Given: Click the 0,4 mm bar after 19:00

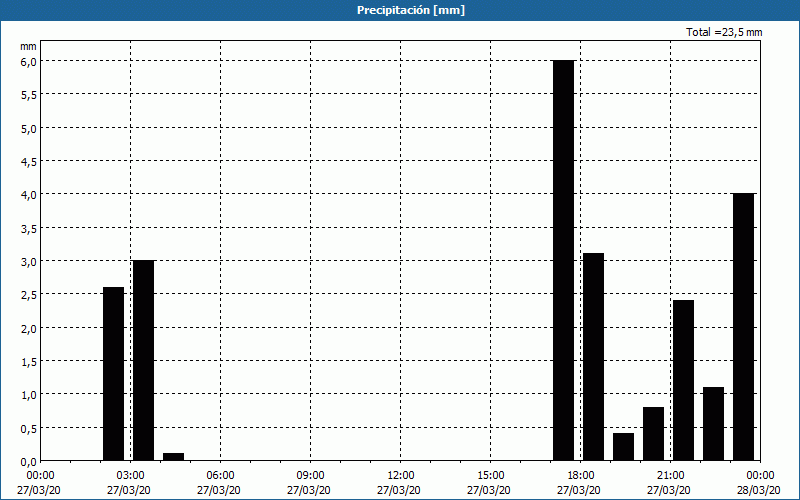Looking at the screenshot, I should 623,446.
